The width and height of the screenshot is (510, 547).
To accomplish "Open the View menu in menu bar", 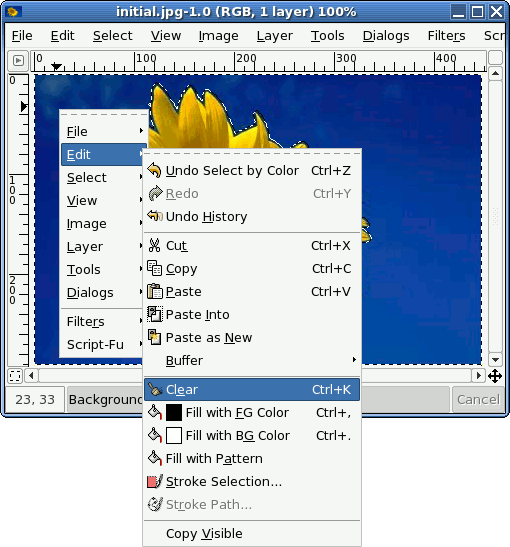I will click(166, 36).
